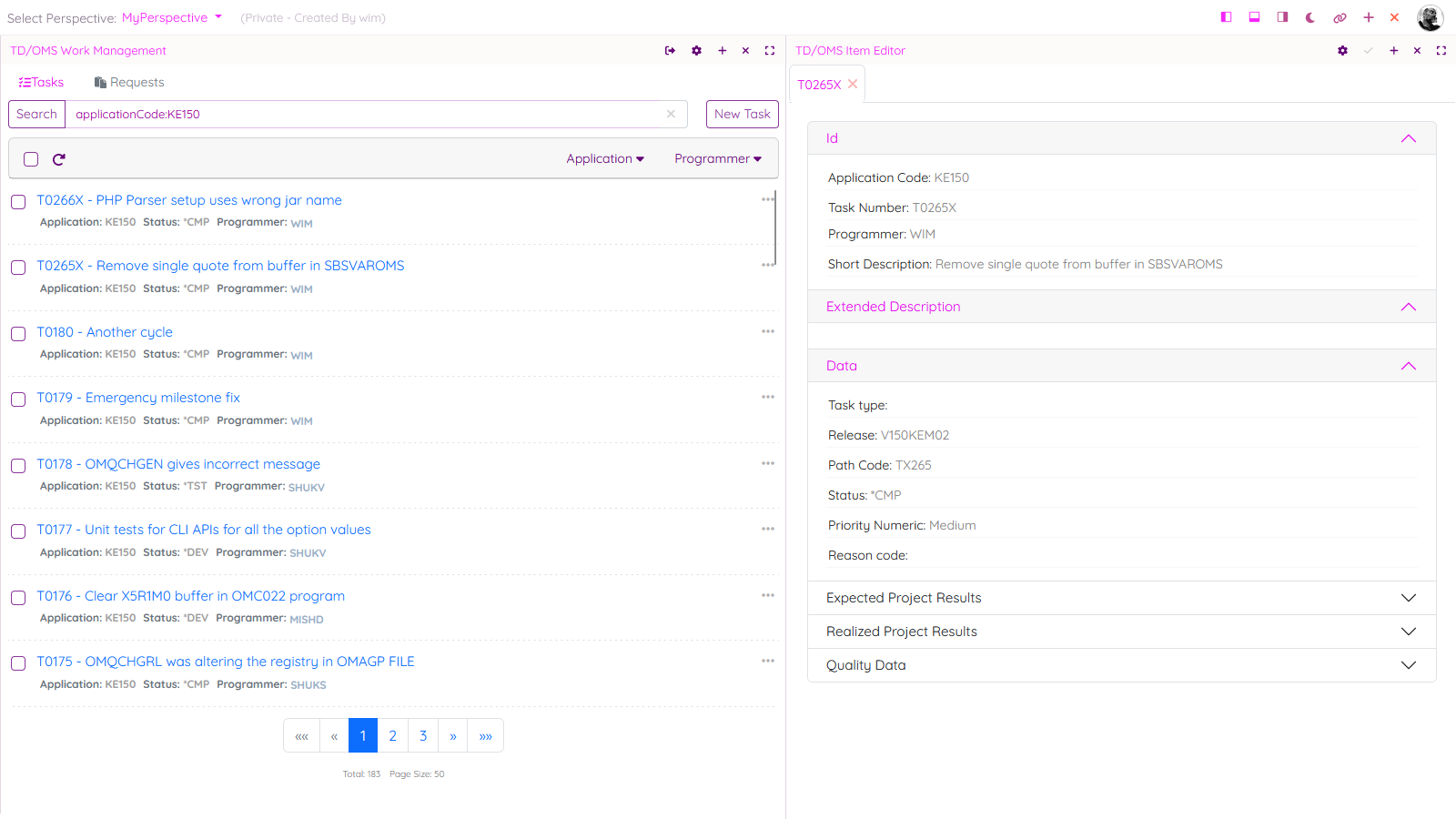This screenshot has width=1456, height=819.
Task: Open task T0180 - Another cycle
Action: click(105, 331)
